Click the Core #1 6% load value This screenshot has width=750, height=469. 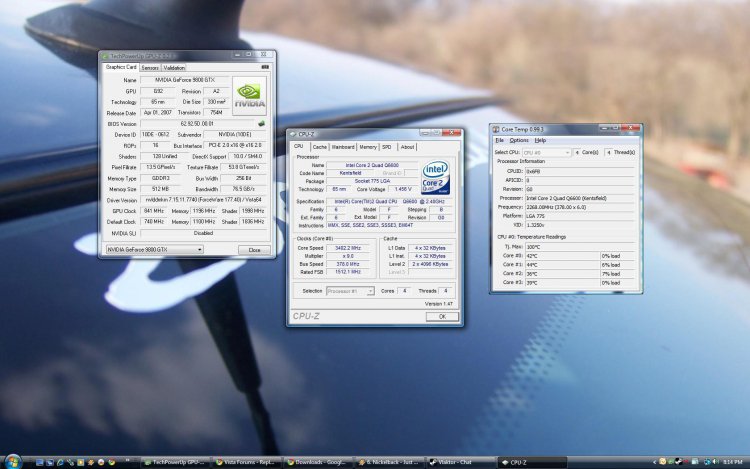click(x=618, y=265)
